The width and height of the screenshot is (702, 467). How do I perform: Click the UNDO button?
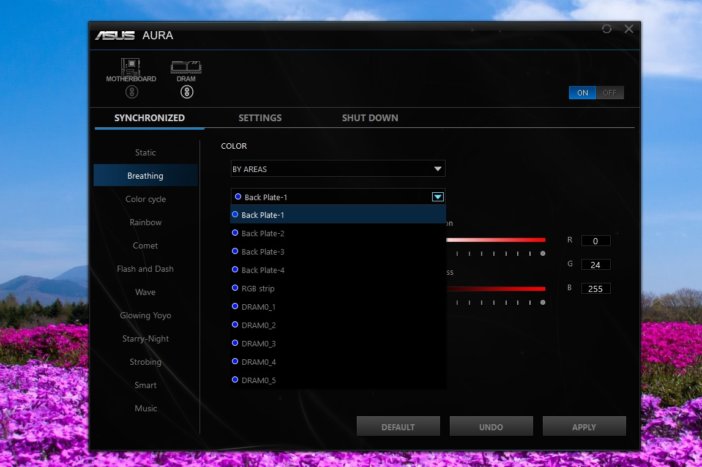(491, 427)
